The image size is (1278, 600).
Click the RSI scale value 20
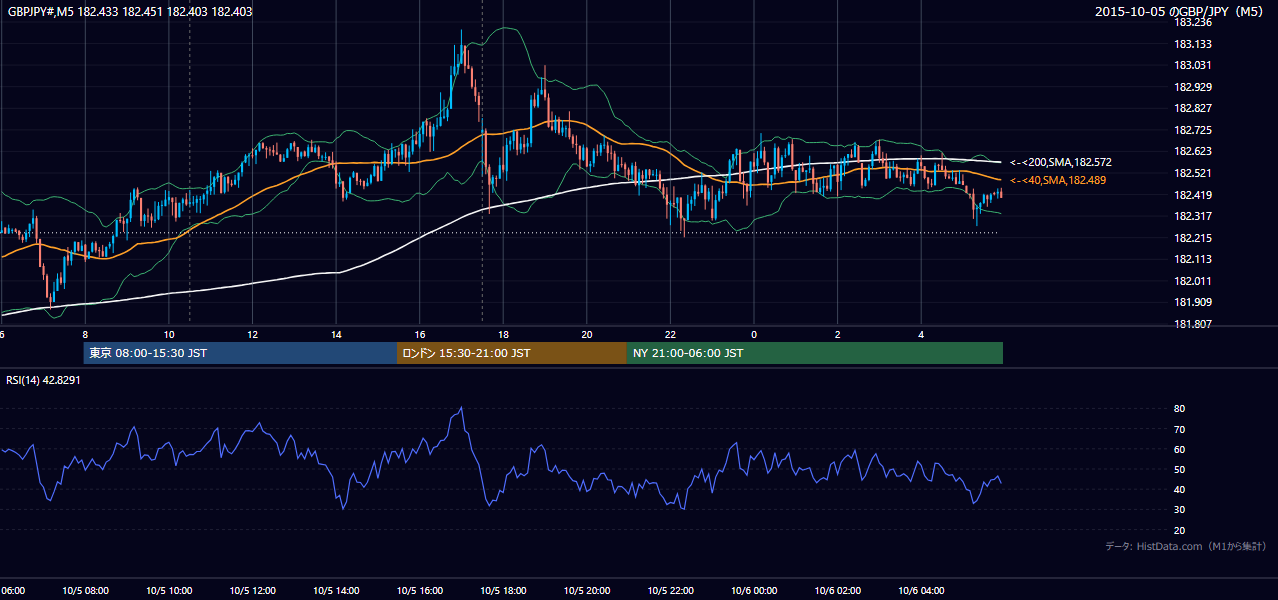tap(1180, 530)
